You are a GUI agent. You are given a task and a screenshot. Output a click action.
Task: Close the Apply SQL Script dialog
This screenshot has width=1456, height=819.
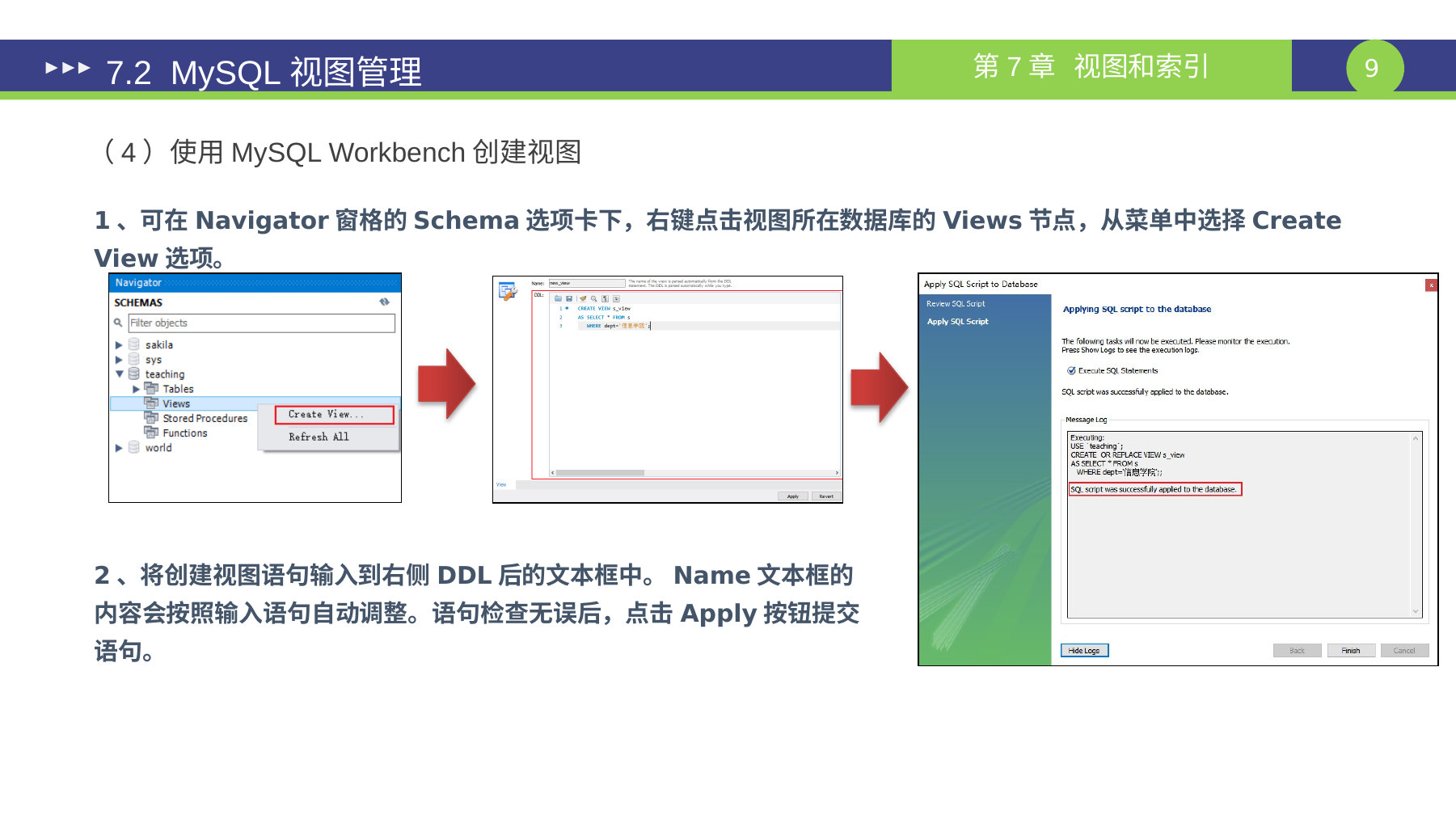1431,285
